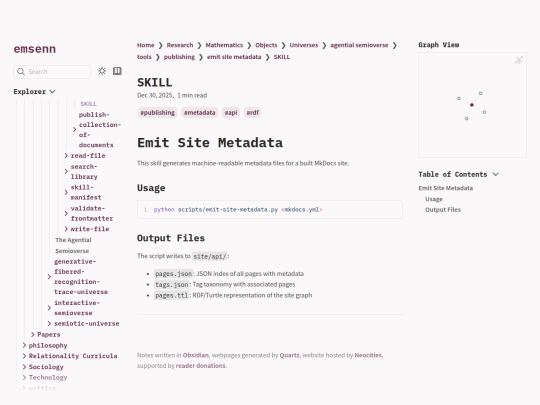Go to emit site metadata breadcrumb
The height and width of the screenshot is (405, 540).
pos(234,57)
